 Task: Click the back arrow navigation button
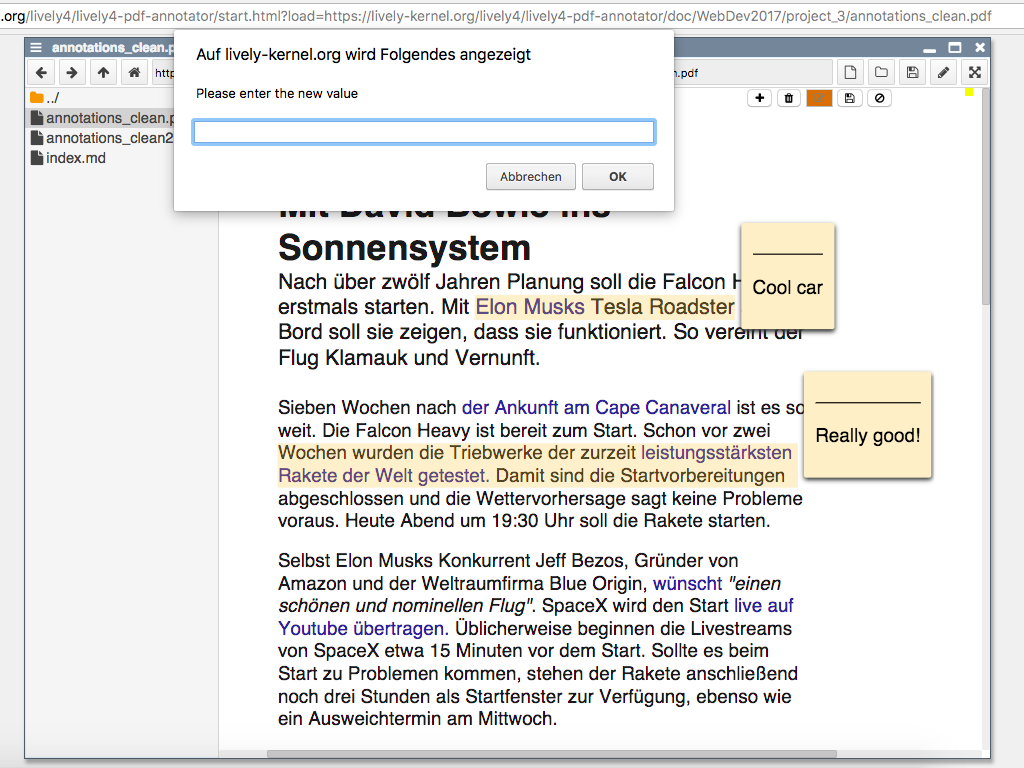point(42,73)
